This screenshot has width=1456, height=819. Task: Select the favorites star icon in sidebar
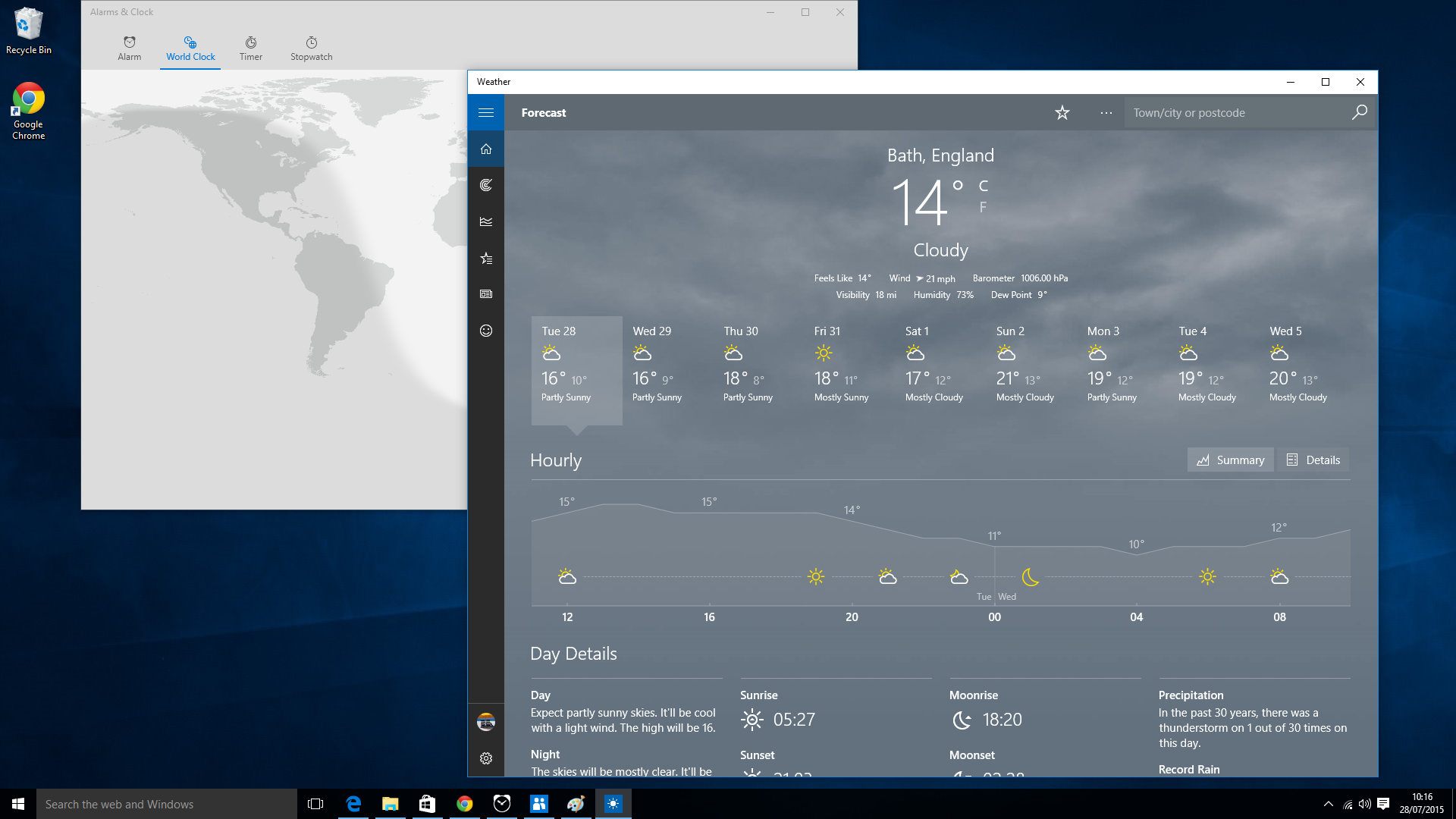486,258
